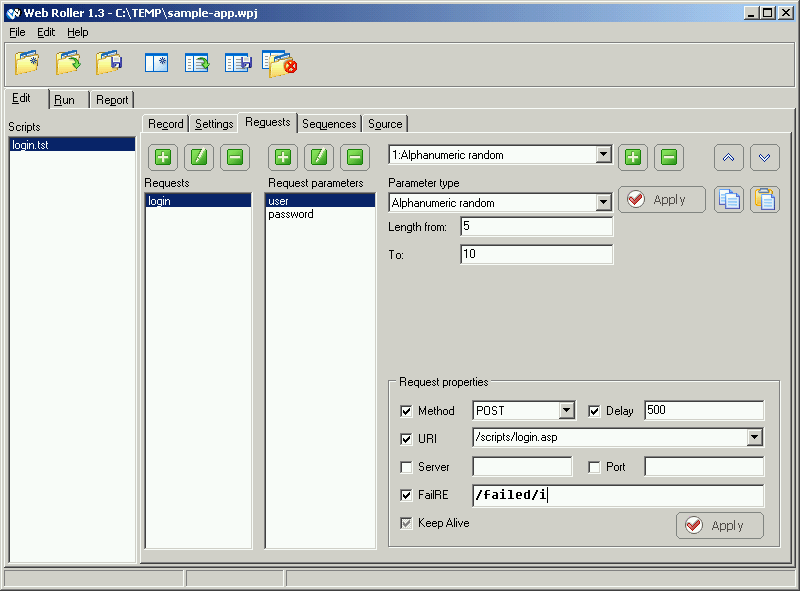Enable the Port checkbox
This screenshot has height=591, width=800.
pyautogui.click(x=594, y=467)
